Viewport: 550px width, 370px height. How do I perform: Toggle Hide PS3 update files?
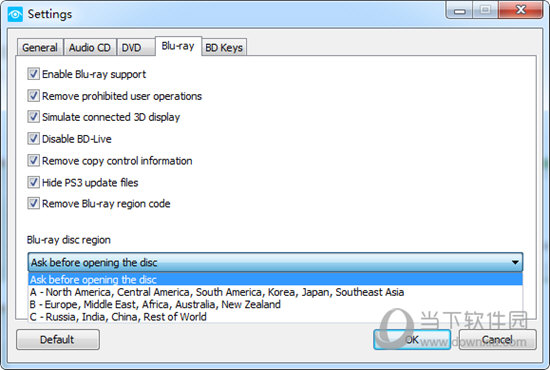tap(33, 182)
